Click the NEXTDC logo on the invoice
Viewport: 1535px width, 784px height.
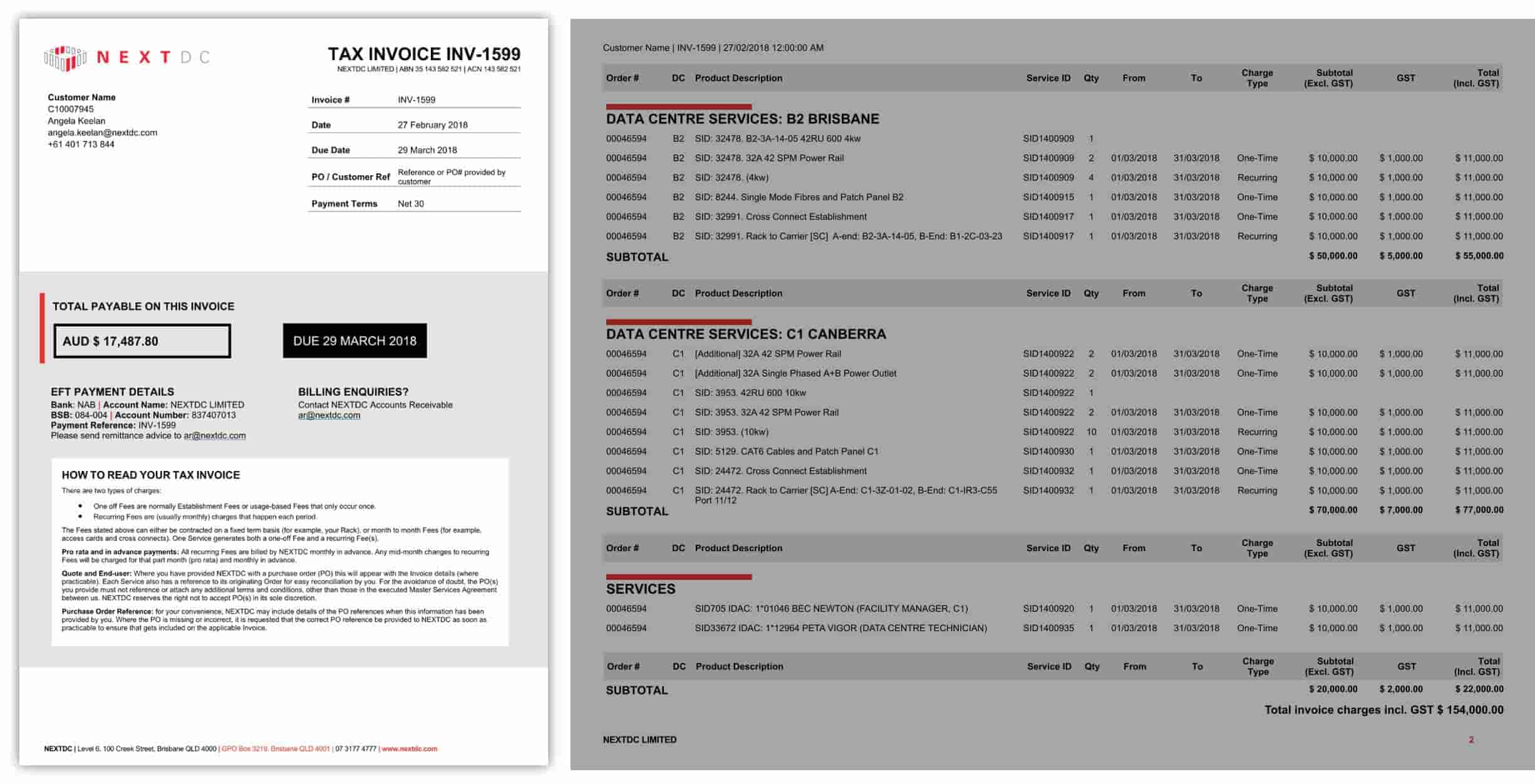(x=127, y=58)
